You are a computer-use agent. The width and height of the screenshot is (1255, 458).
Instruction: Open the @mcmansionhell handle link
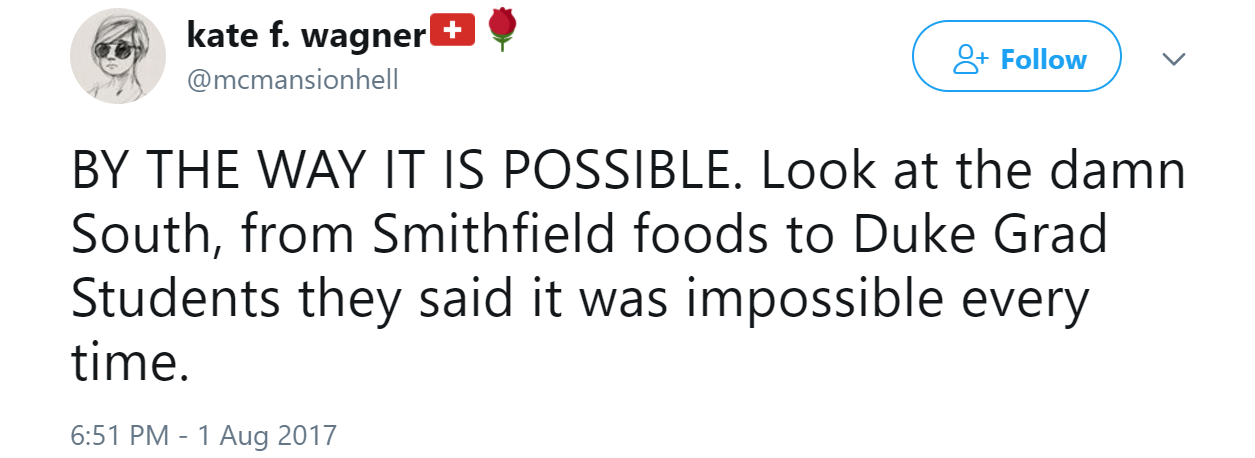click(x=292, y=81)
